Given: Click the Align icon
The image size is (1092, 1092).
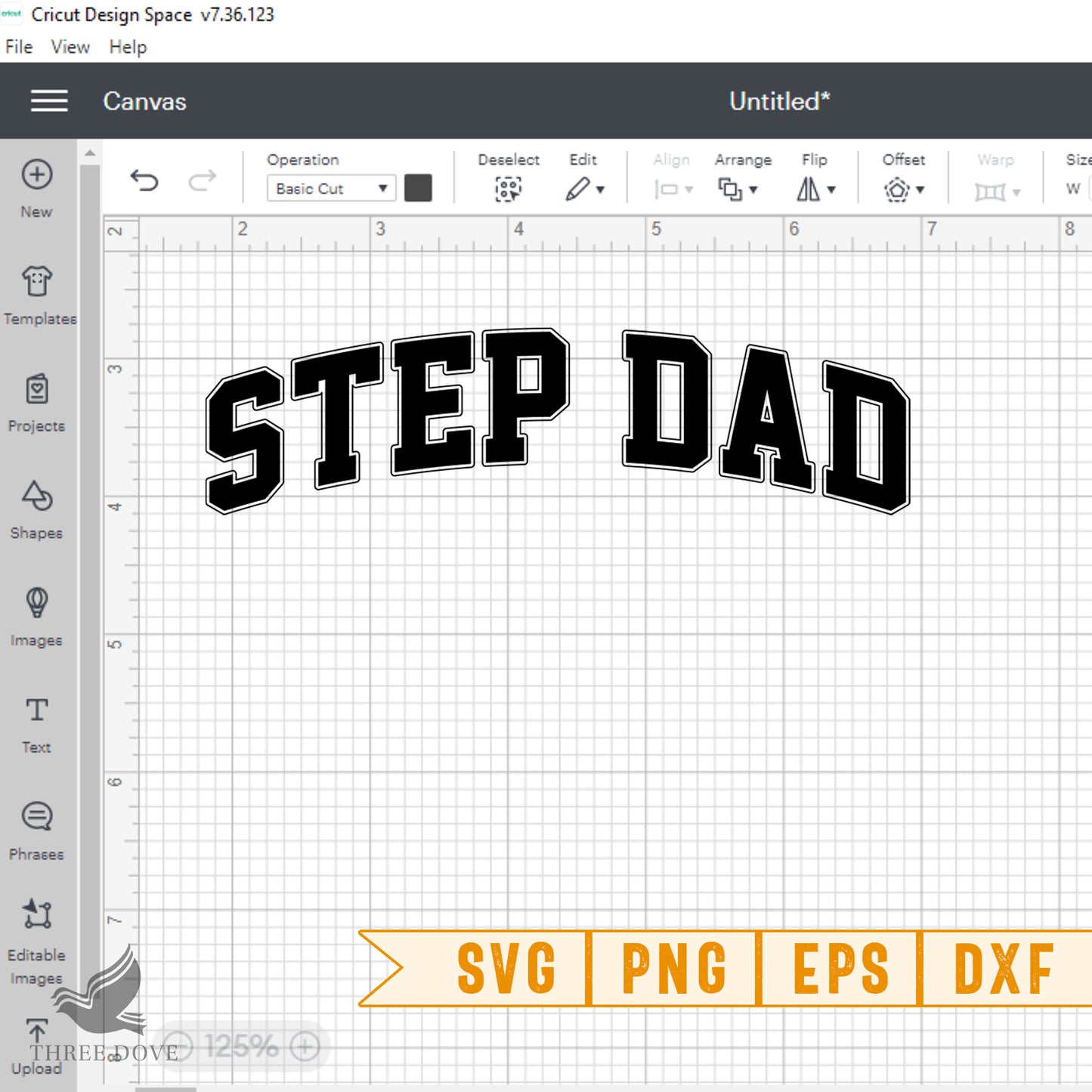Looking at the screenshot, I should pyautogui.click(x=666, y=190).
